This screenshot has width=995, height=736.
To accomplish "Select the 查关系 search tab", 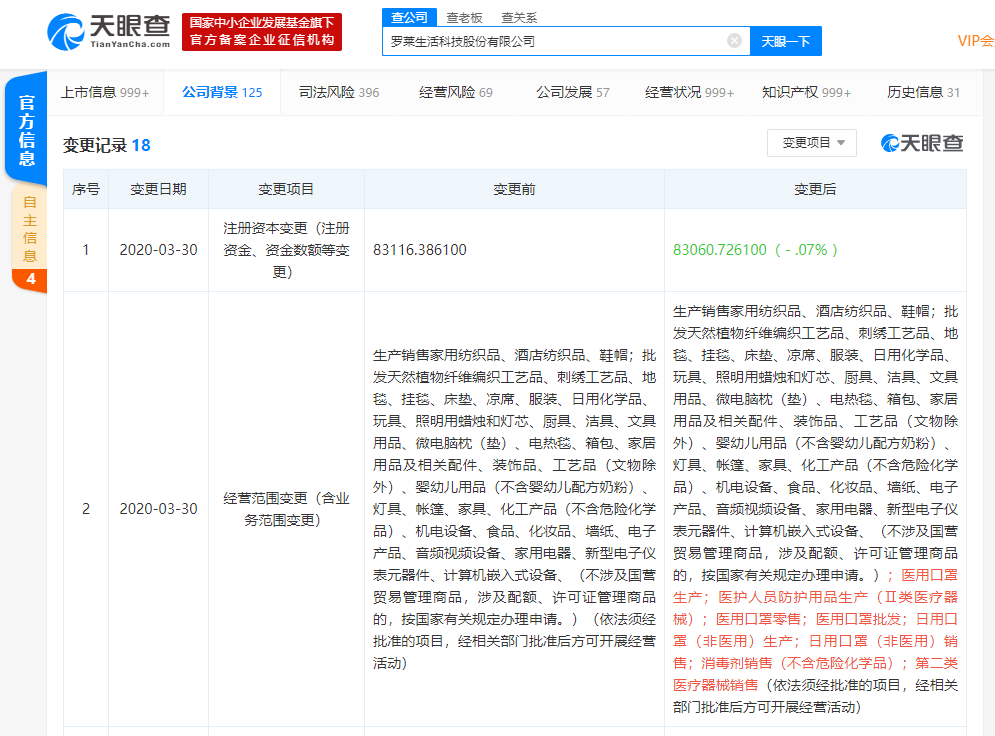I will (519, 18).
